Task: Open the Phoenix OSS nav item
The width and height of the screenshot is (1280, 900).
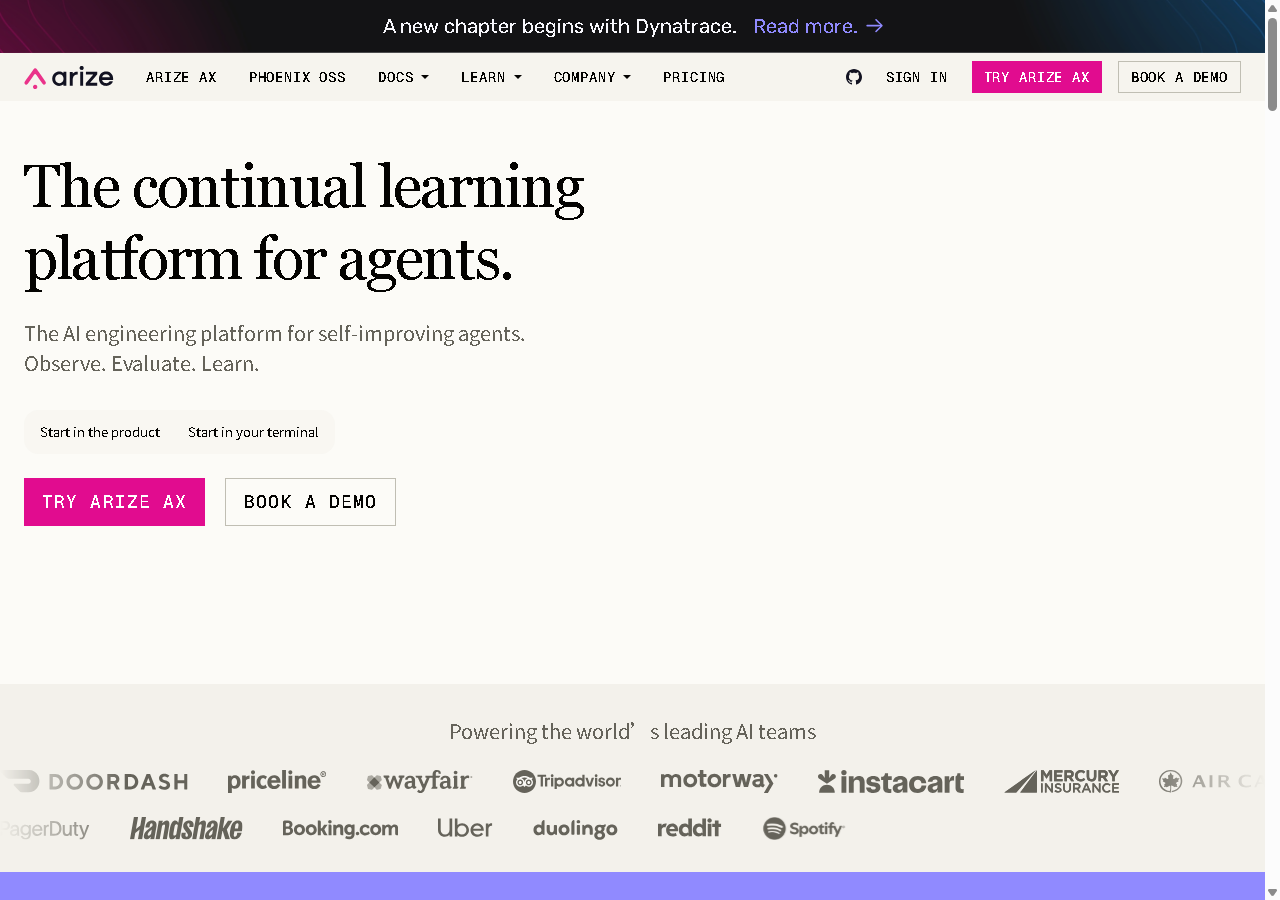Action: click(x=297, y=77)
